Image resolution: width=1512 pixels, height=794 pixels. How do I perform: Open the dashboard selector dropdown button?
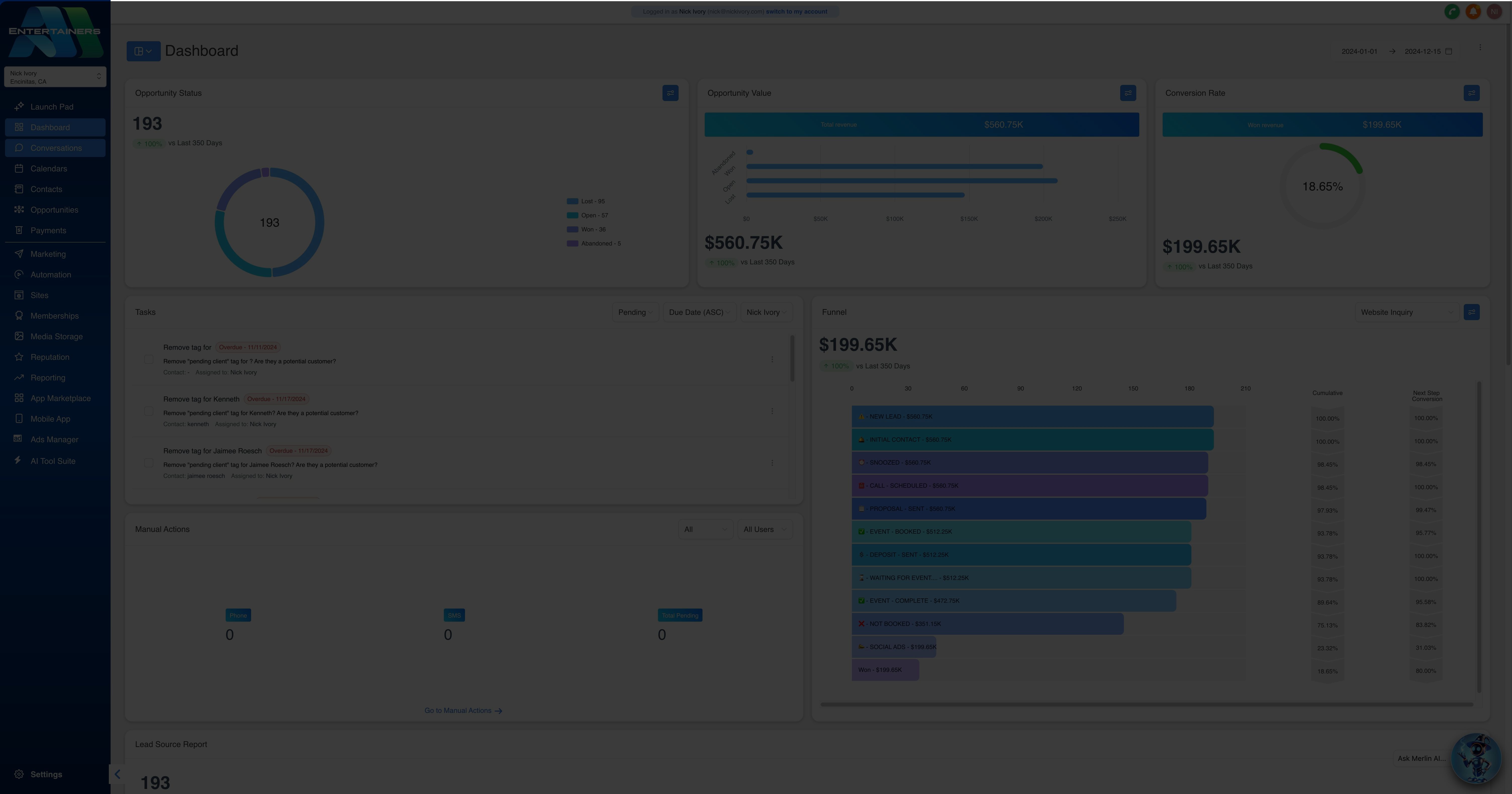tap(143, 51)
